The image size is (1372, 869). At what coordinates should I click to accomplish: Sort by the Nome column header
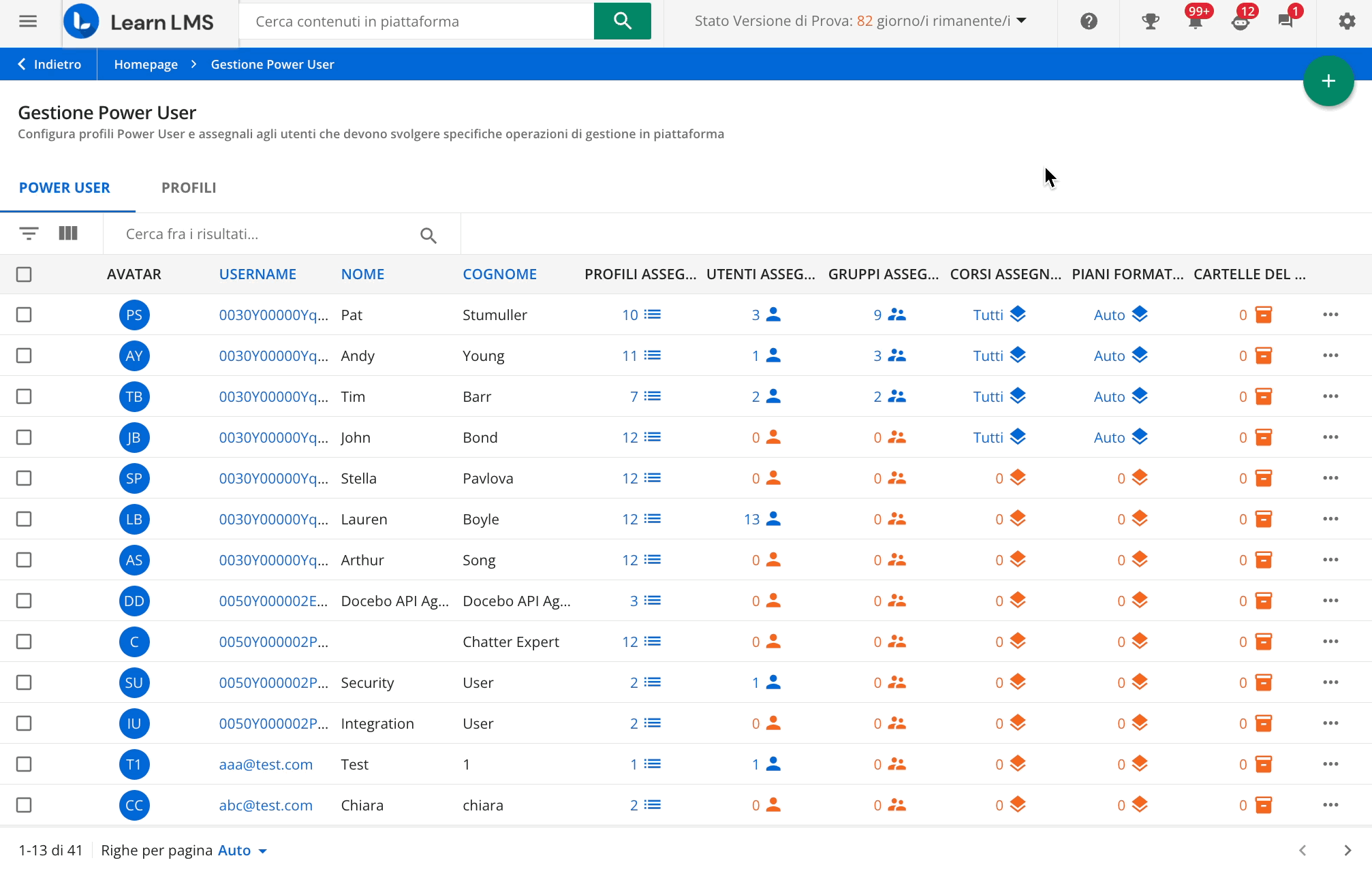point(362,274)
